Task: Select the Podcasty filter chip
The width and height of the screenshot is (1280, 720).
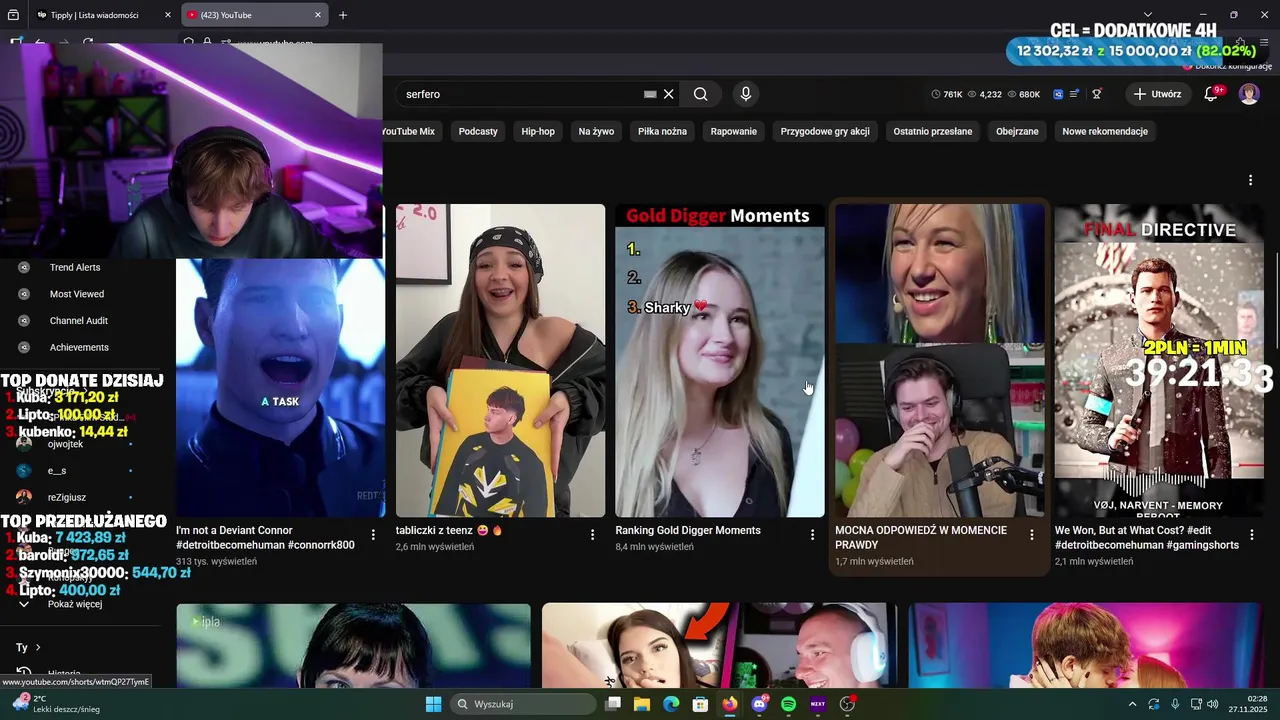Action: (x=478, y=131)
